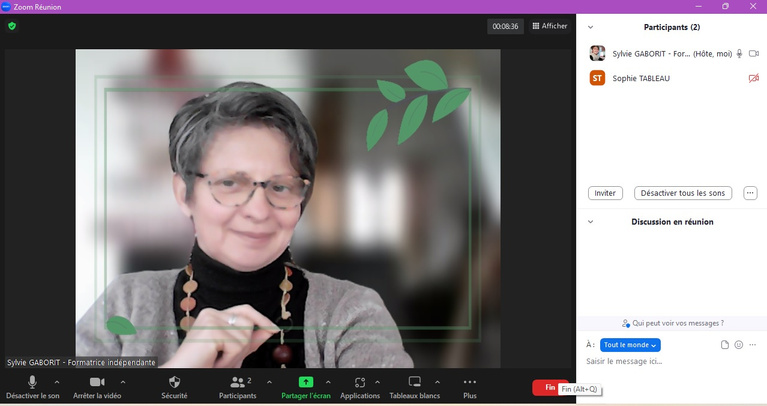Click Sylvie GABORIT's avatar thumbnail

pyautogui.click(x=597, y=53)
